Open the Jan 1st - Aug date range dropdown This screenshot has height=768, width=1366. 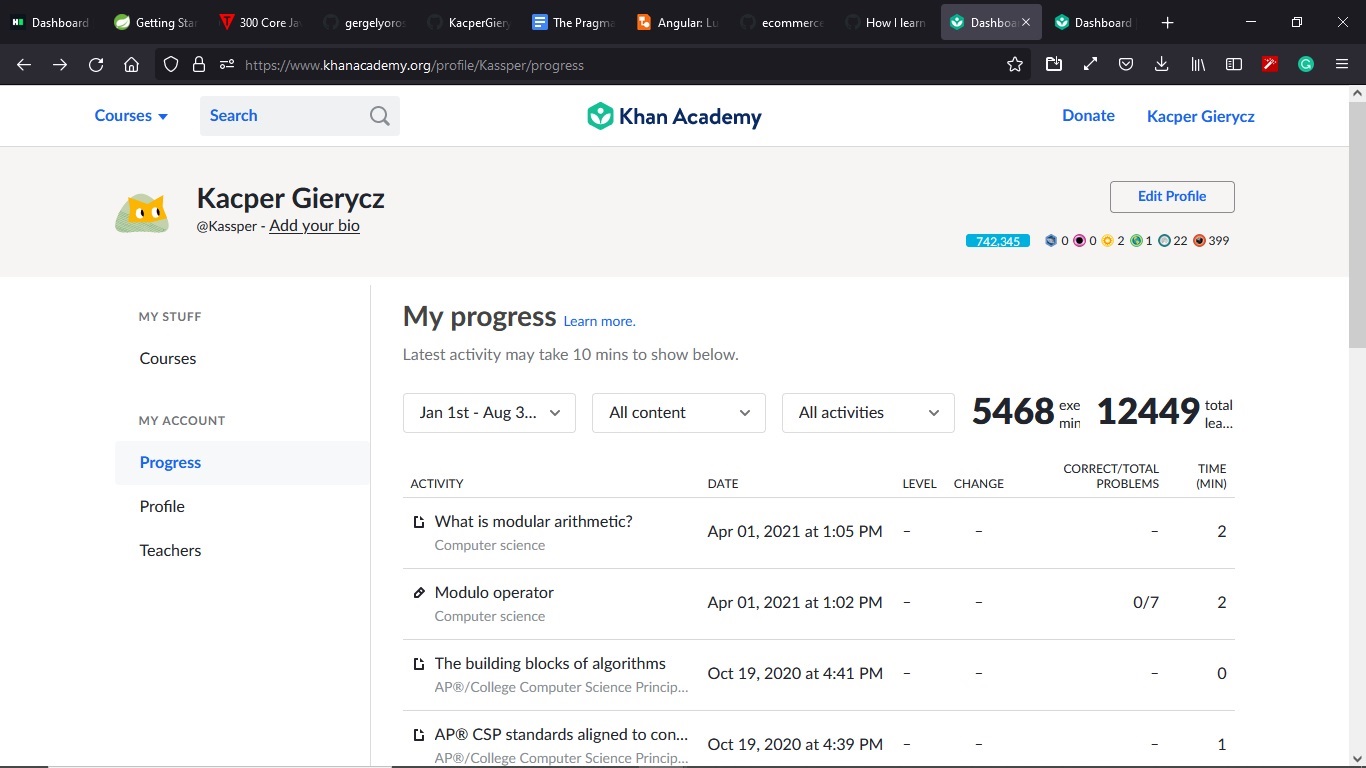pyautogui.click(x=489, y=413)
